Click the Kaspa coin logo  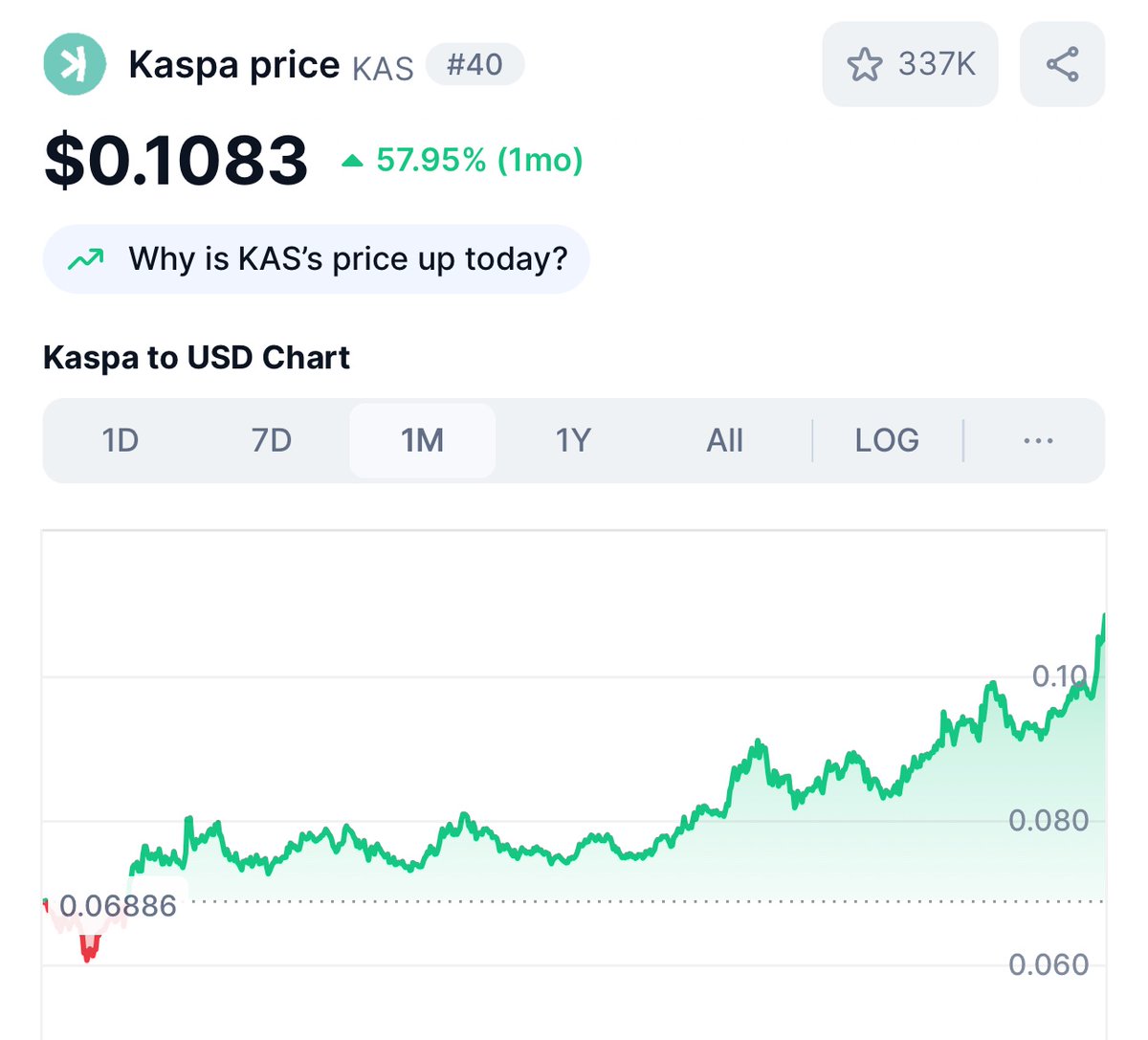tap(75, 64)
